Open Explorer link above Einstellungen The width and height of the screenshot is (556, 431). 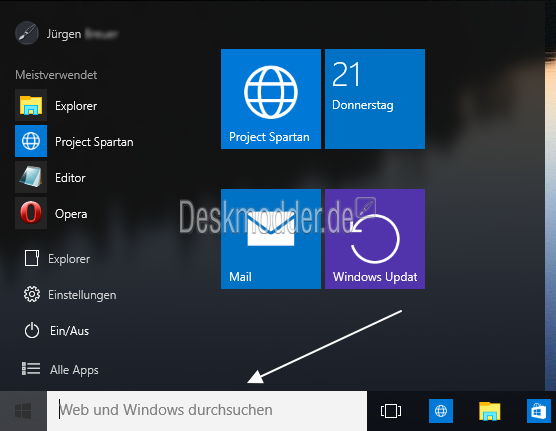[69, 259]
